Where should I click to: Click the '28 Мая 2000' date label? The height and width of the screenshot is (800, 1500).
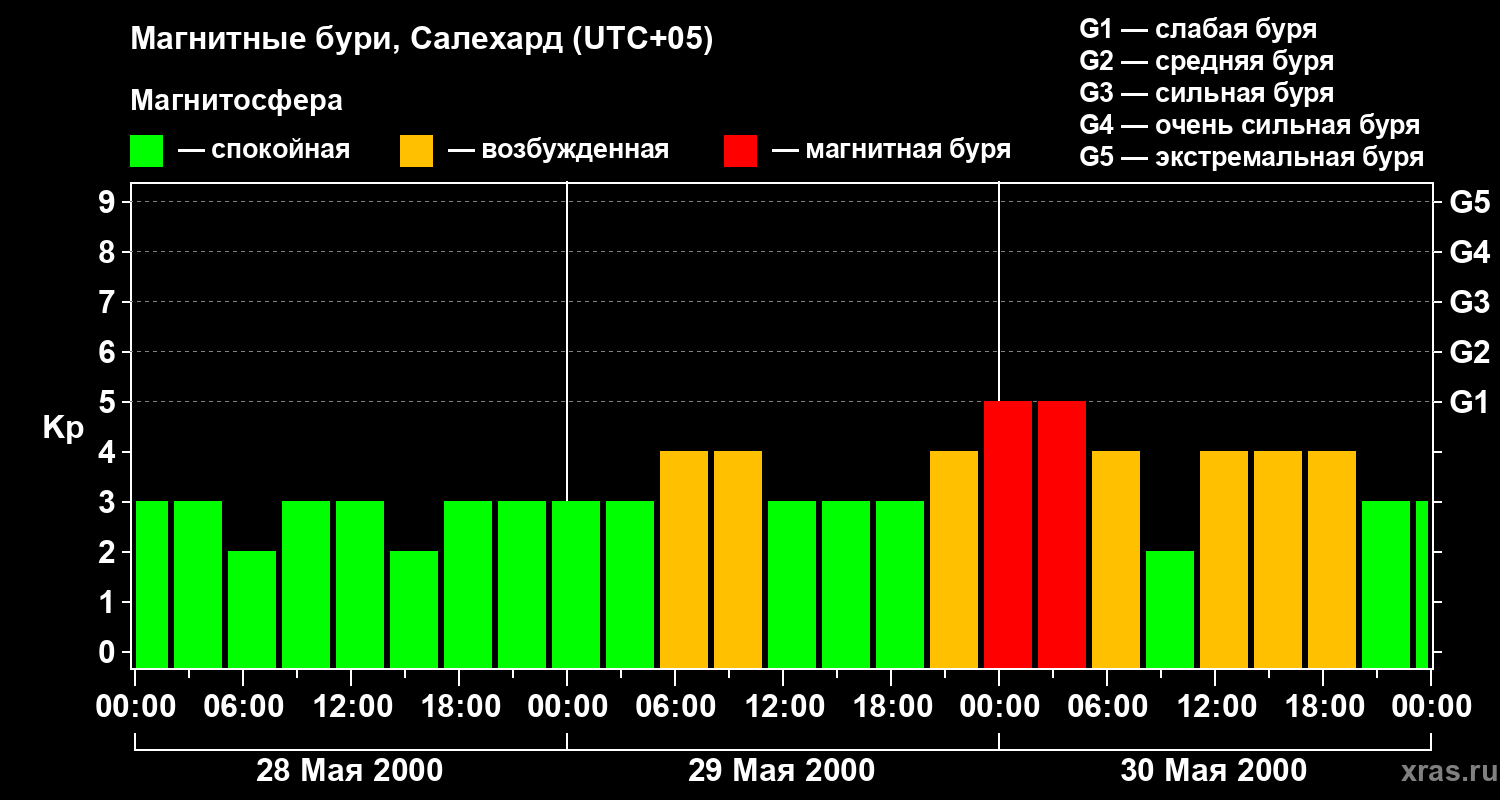click(350, 770)
